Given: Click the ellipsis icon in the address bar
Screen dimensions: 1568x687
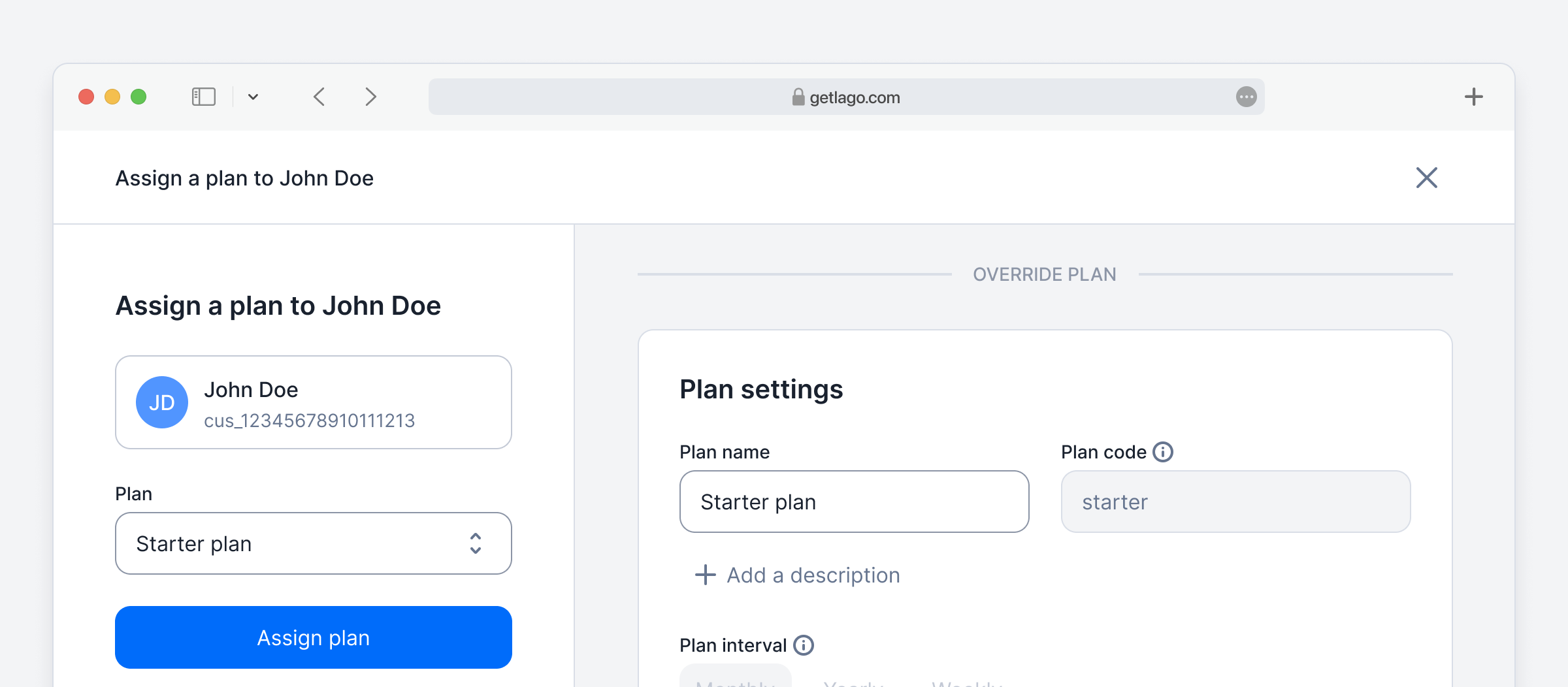Looking at the screenshot, I should pos(1246,97).
